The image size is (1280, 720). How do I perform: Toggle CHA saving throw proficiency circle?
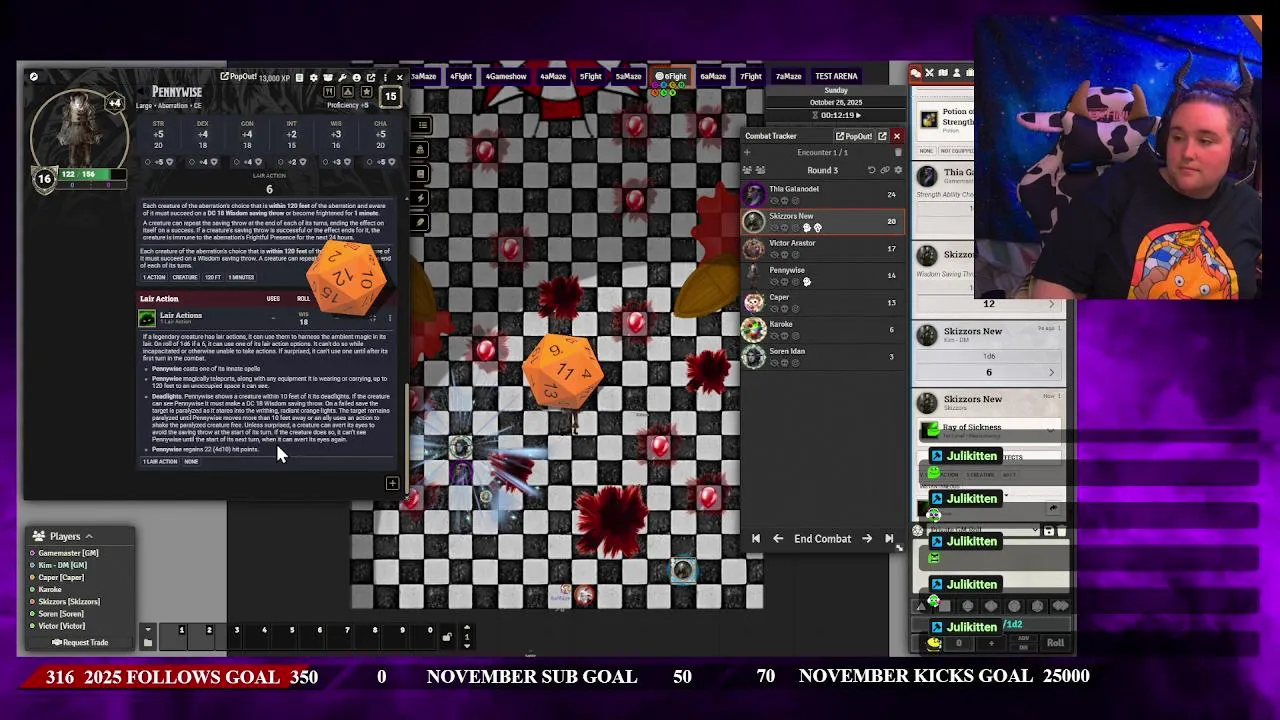(370, 162)
